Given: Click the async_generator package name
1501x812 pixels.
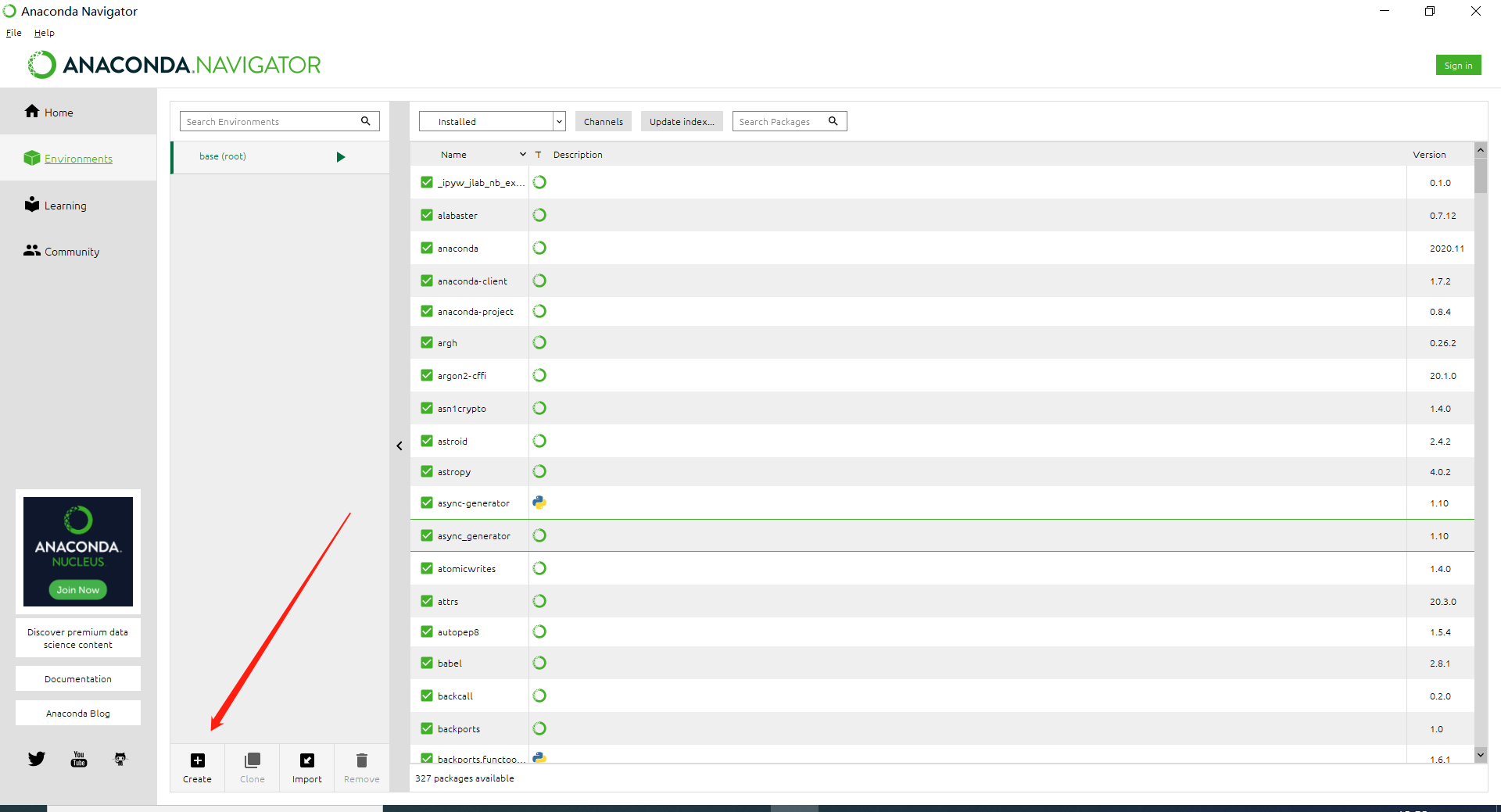Looking at the screenshot, I should [x=474, y=536].
